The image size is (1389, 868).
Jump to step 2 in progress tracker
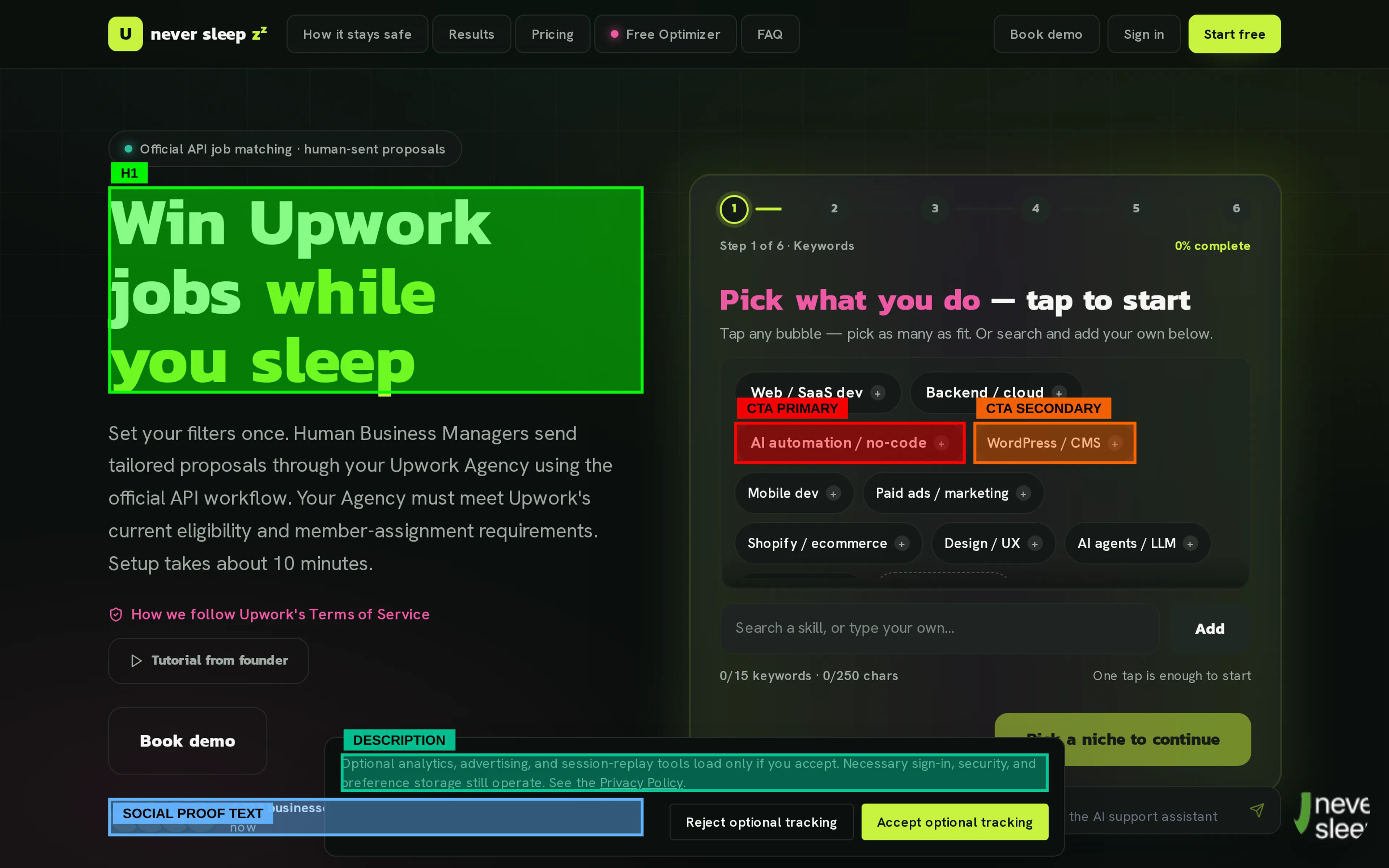point(834,209)
